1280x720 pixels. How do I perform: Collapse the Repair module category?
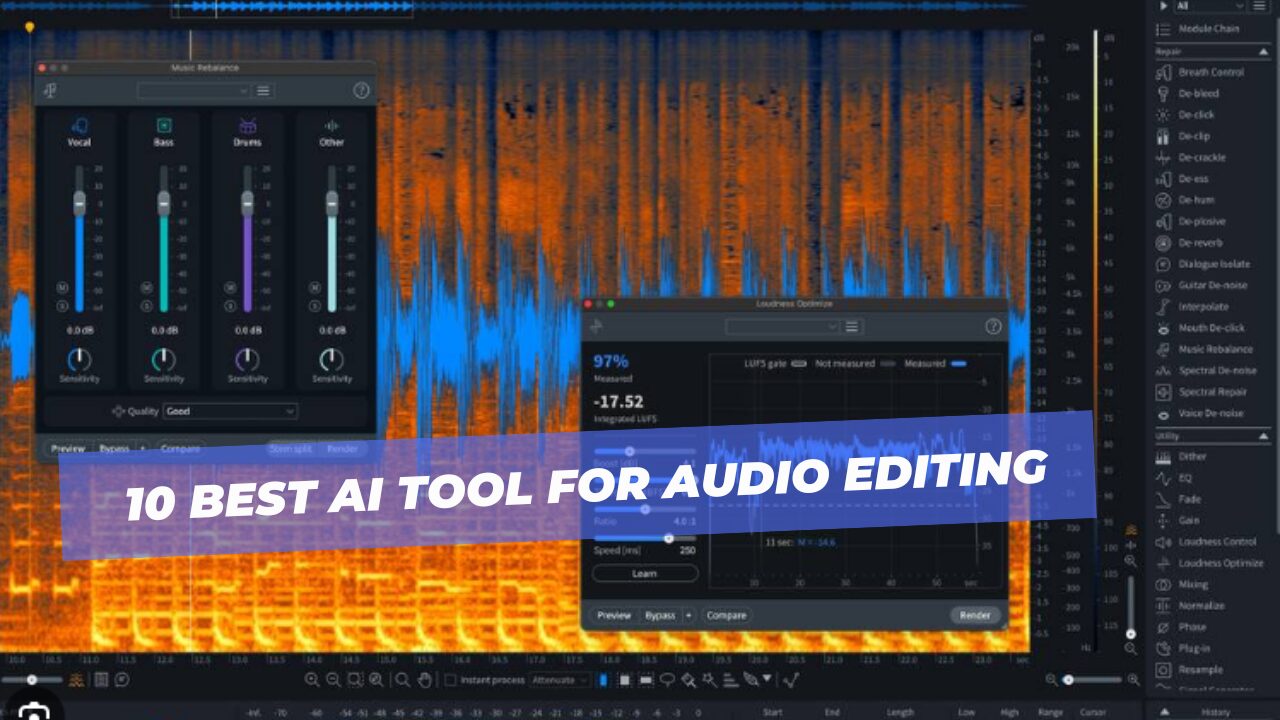(1263, 51)
